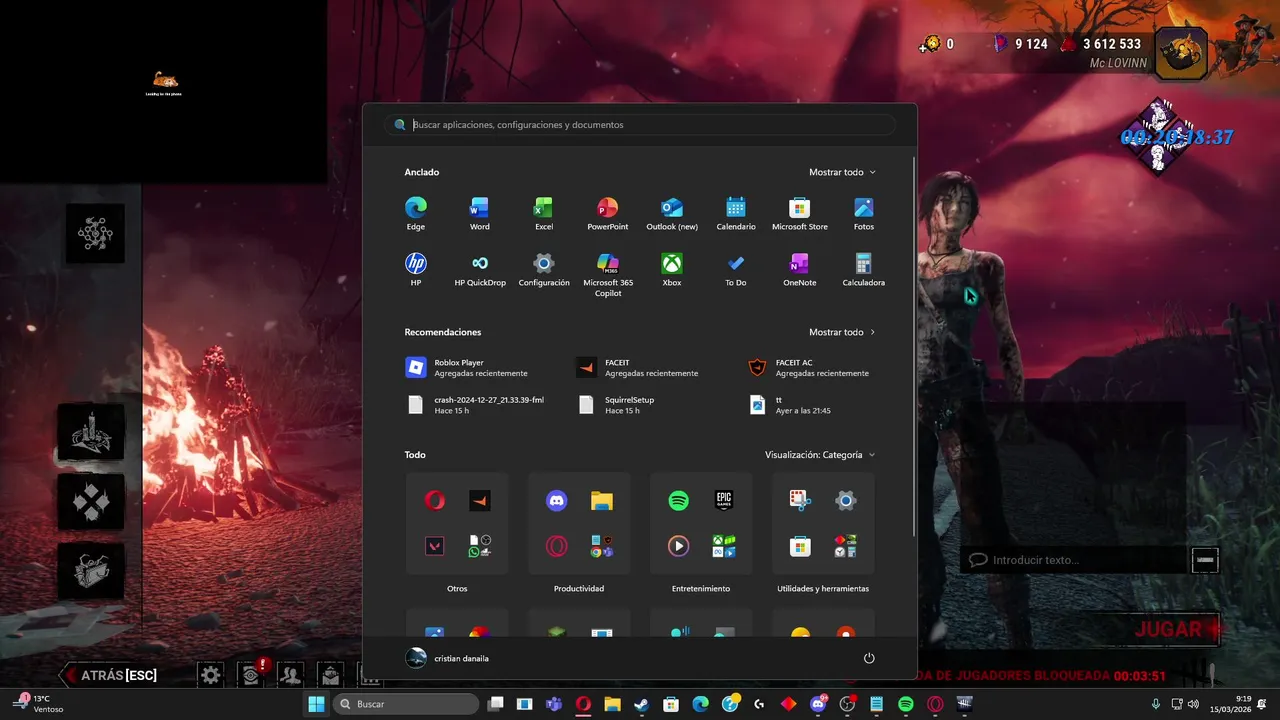Select the game network node icon

(95, 233)
